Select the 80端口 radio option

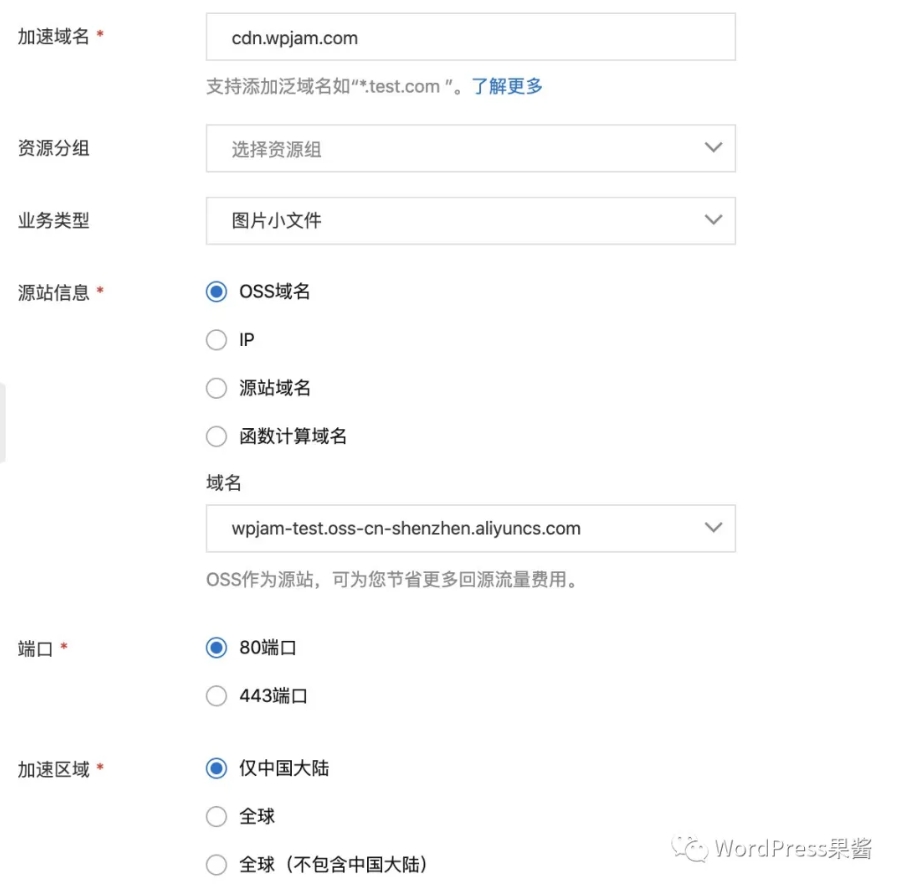(x=216, y=648)
